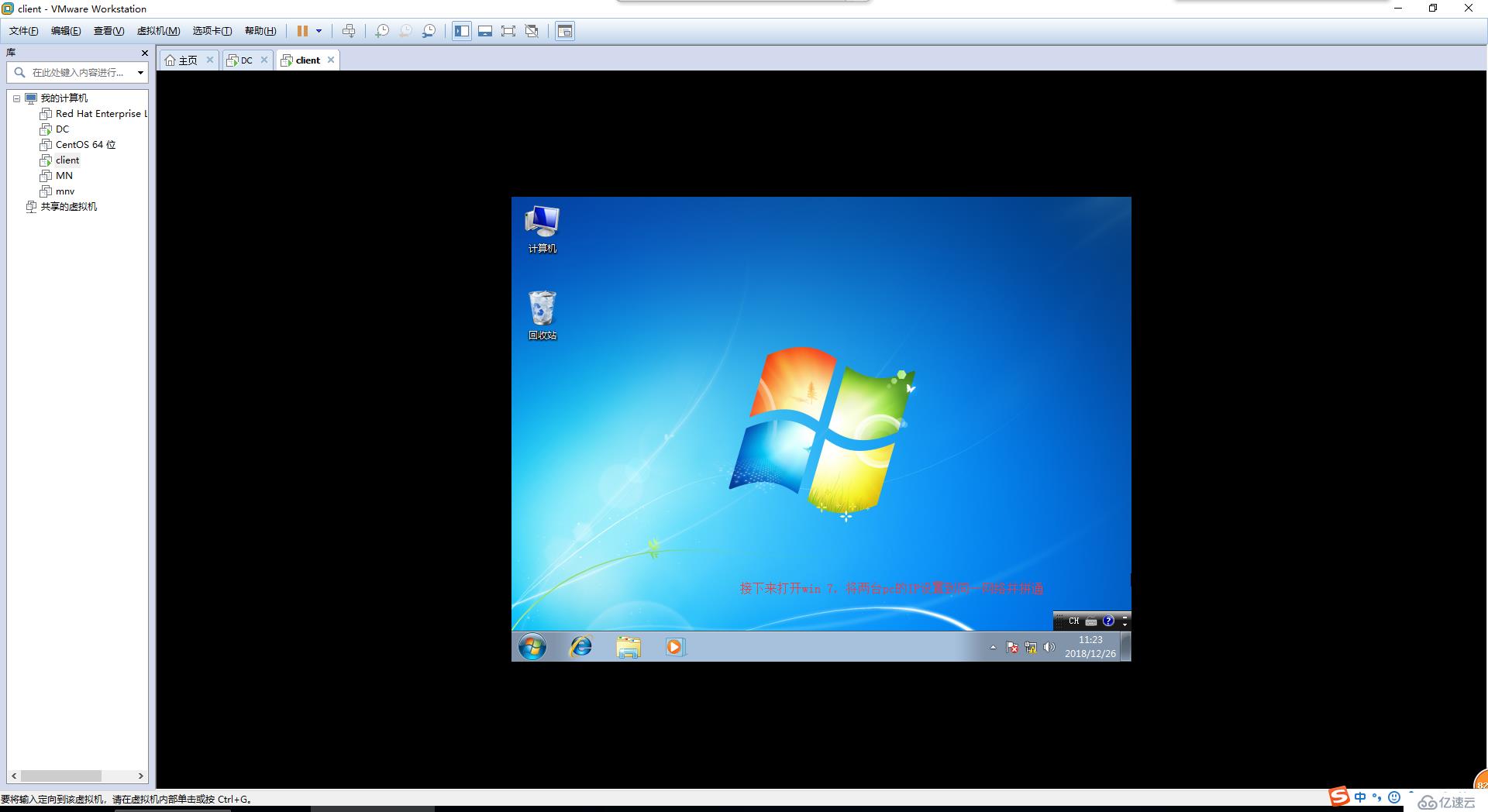Click the language bar keyboard icon
1488x812 pixels.
point(1091,621)
